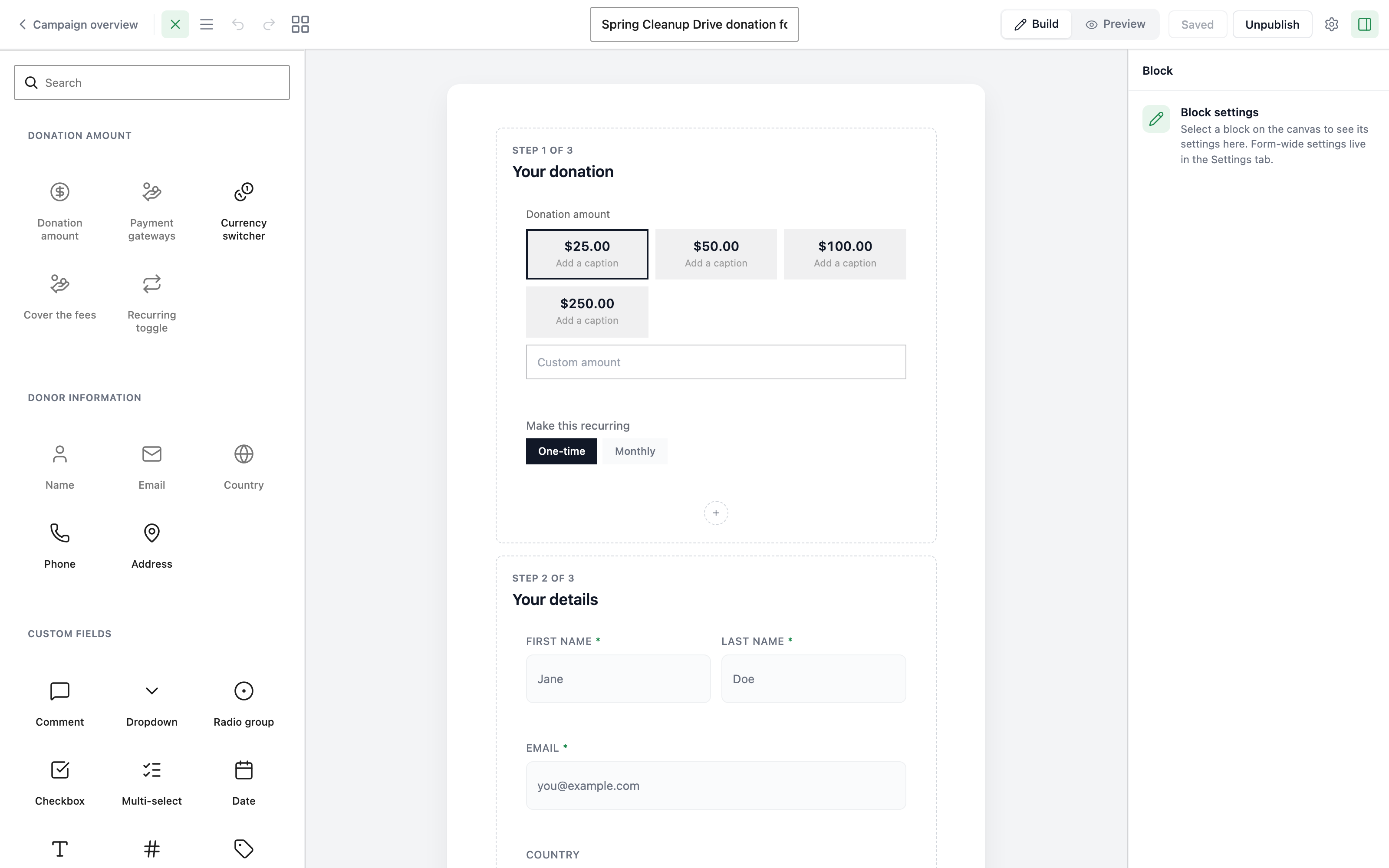Image resolution: width=1389 pixels, height=868 pixels.
Task: Unpublish the donation form
Action: (x=1272, y=24)
